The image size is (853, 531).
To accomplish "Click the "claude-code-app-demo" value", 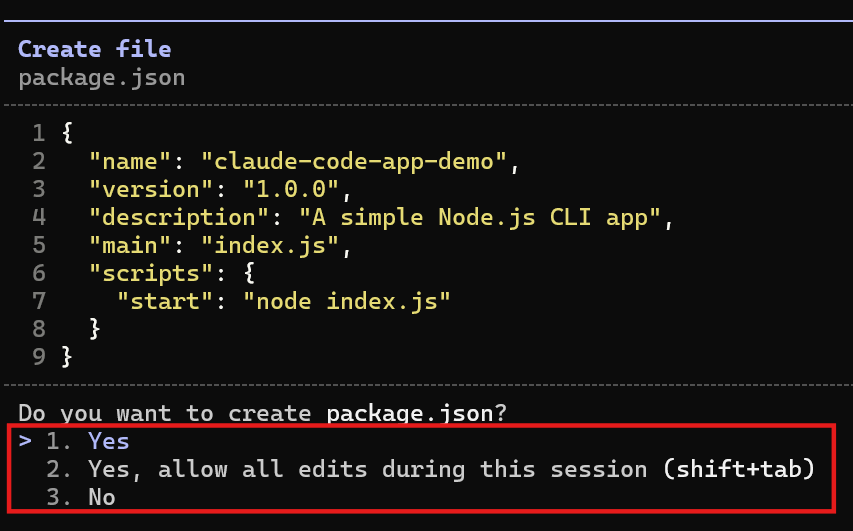I will point(354,162).
